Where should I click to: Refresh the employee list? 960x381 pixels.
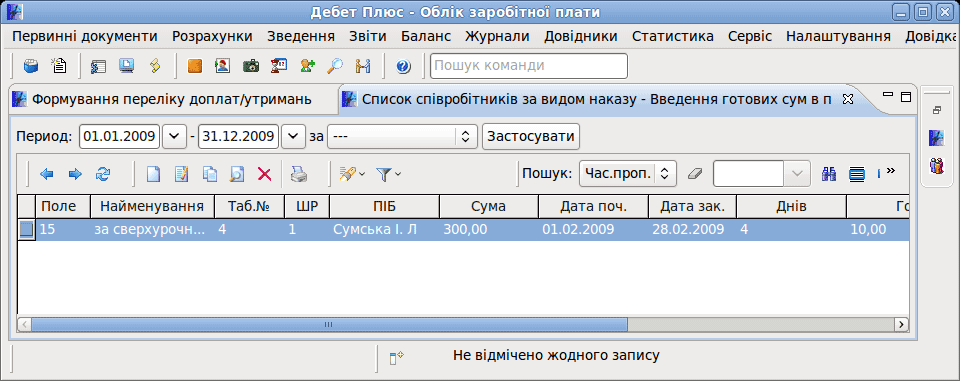click(103, 175)
